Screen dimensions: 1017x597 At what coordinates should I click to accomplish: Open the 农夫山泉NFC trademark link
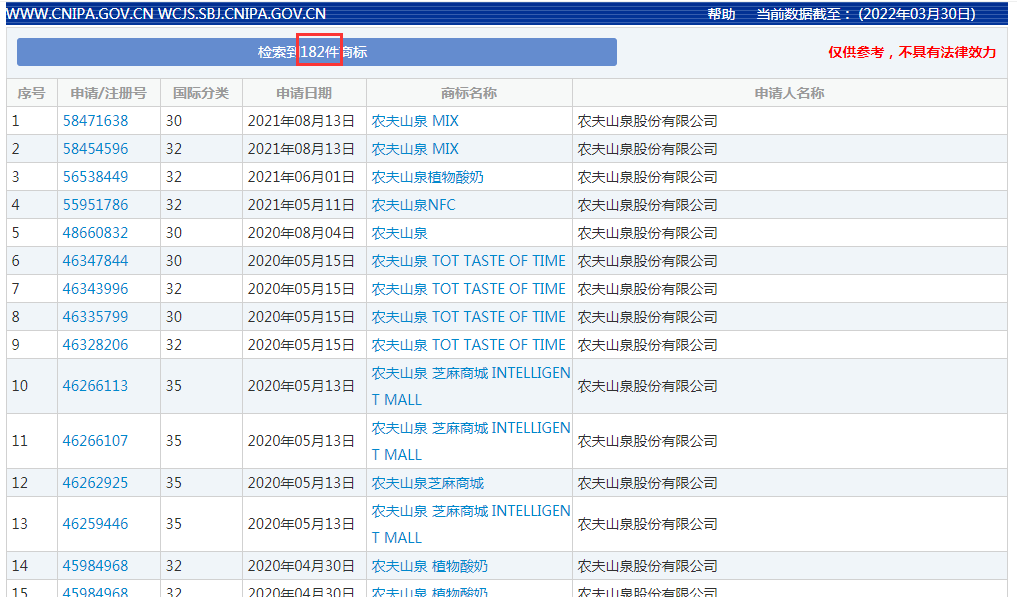tap(413, 204)
